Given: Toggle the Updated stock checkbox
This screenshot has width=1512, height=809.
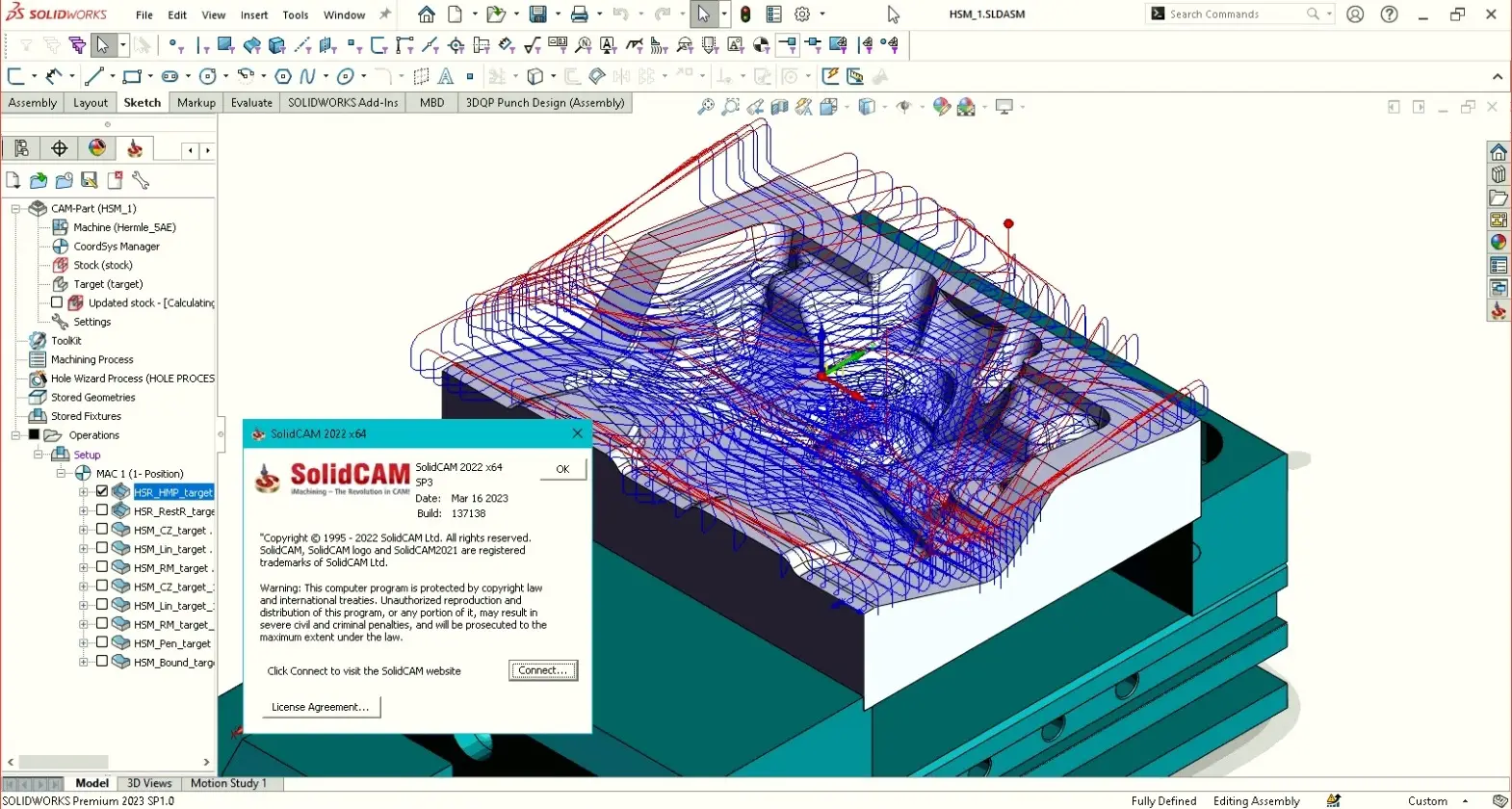Looking at the screenshot, I should 57,302.
